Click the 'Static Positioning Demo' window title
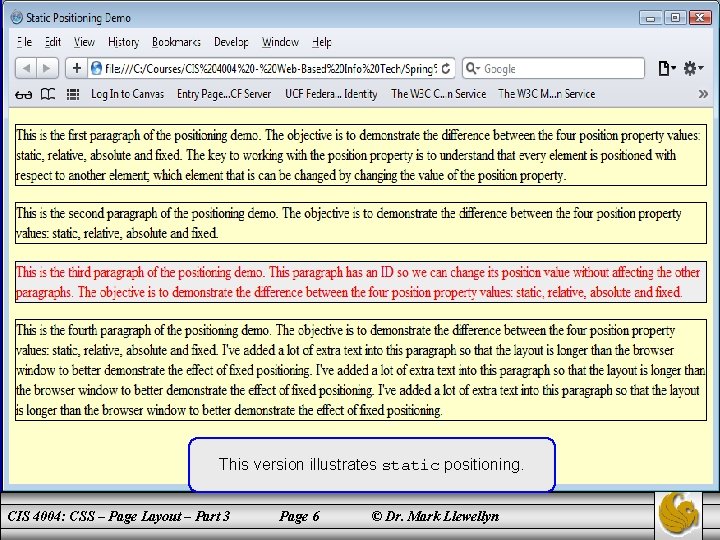The image size is (720, 540). [79, 18]
